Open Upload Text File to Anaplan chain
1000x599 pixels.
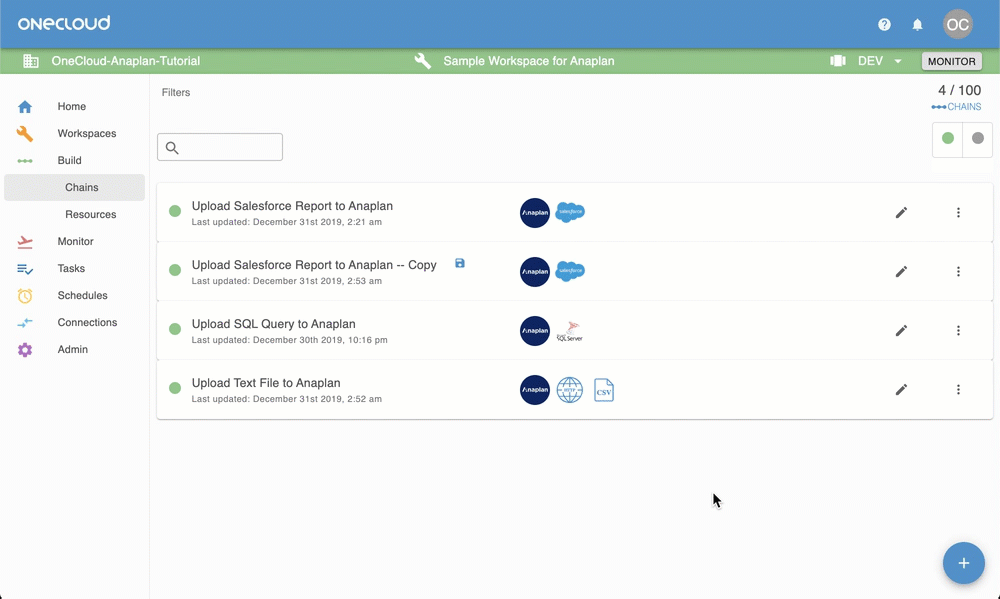(x=266, y=383)
